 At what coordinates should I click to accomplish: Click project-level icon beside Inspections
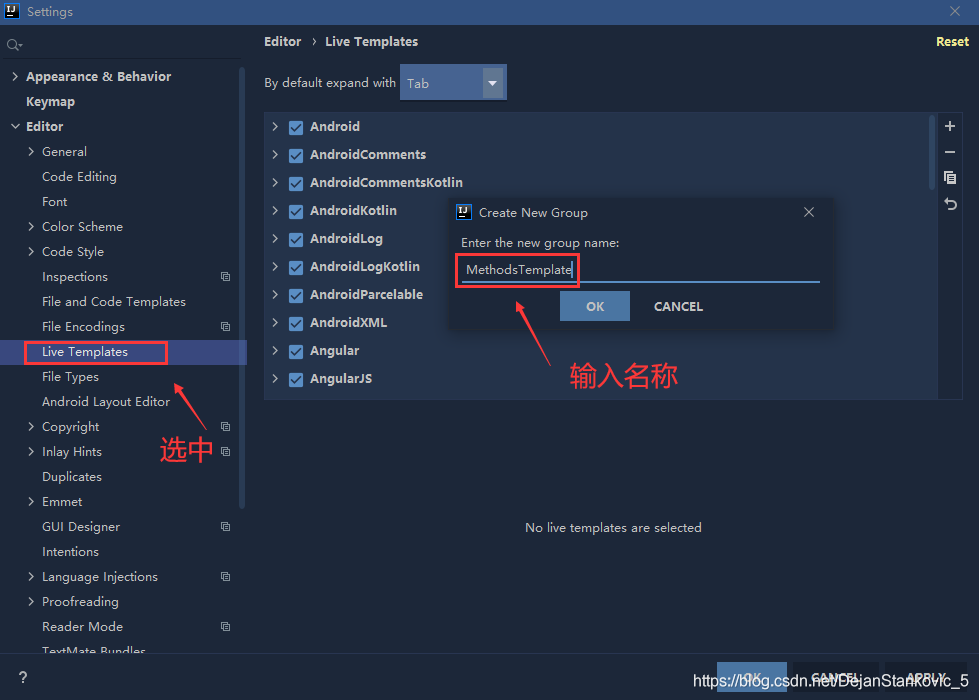[x=225, y=277]
